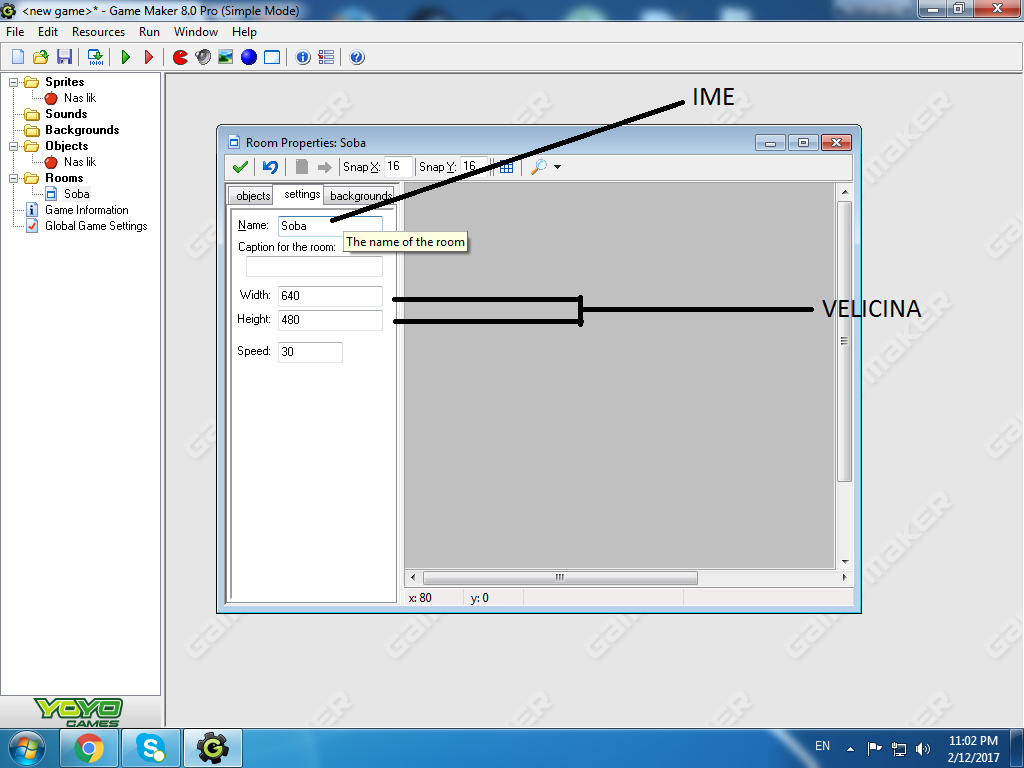Open the Windows Start menu

pyautogui.click(x=26, y=748)
